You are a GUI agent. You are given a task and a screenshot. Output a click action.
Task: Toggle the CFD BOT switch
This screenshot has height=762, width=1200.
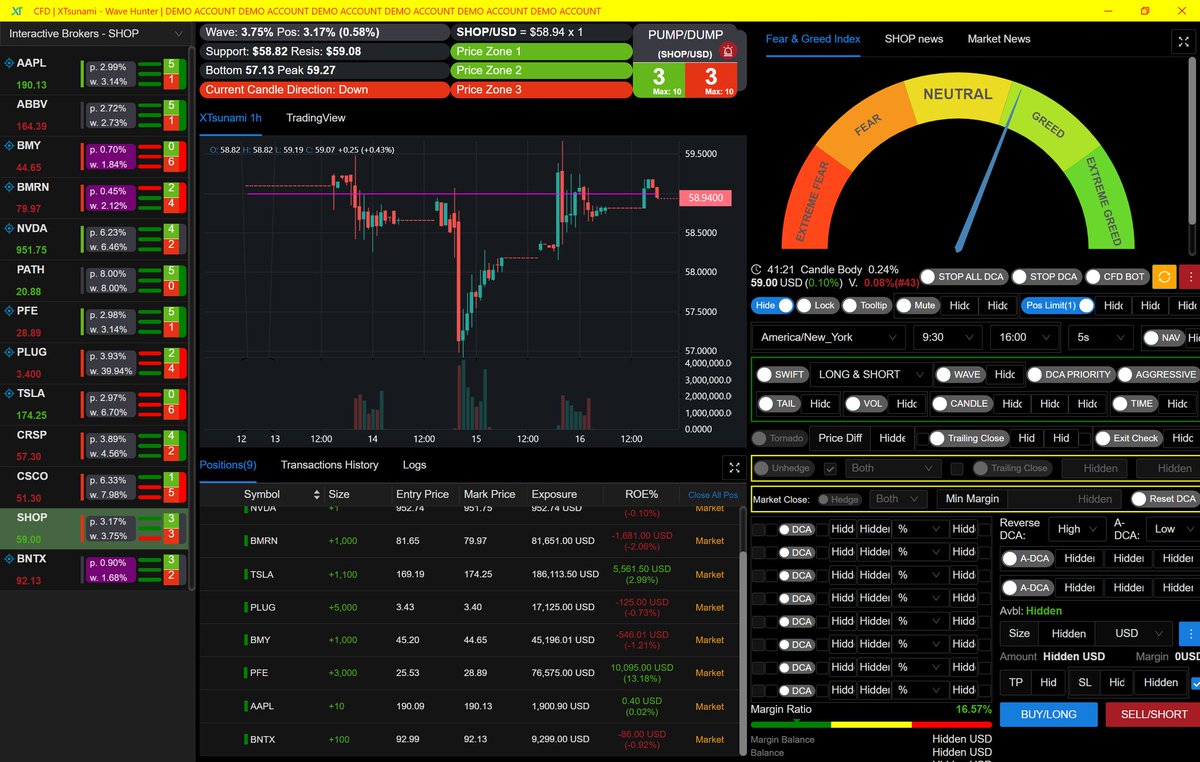(x=1118, y=277)
